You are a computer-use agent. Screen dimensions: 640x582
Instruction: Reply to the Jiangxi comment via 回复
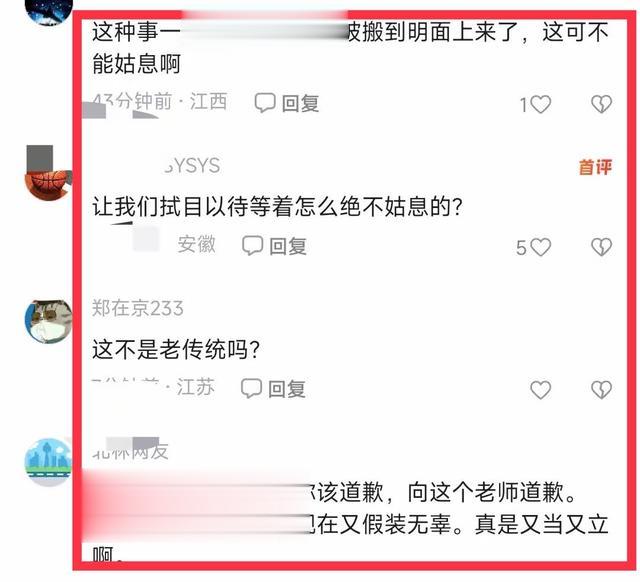[300, 103]
